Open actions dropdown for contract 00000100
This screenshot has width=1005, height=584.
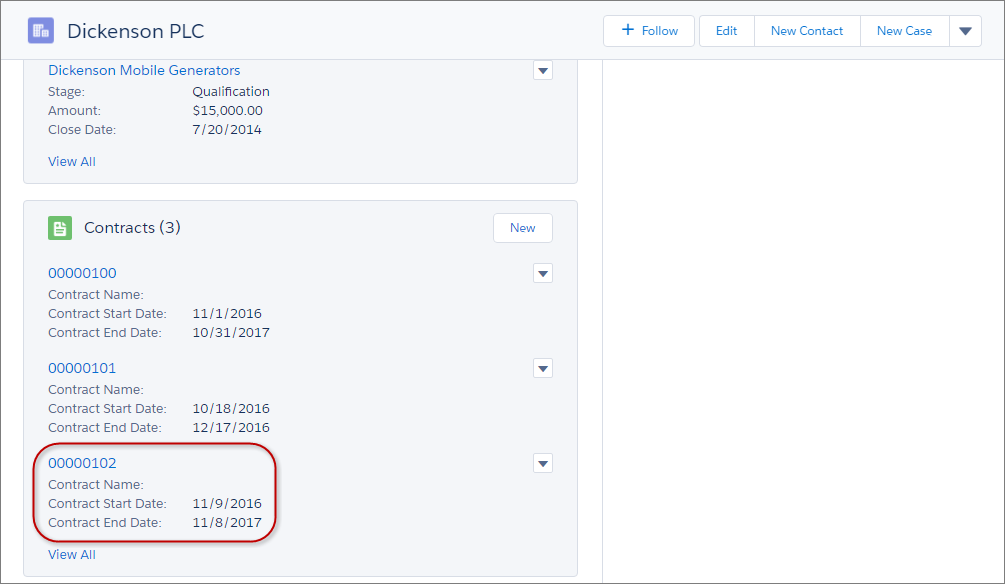(543, 274)
